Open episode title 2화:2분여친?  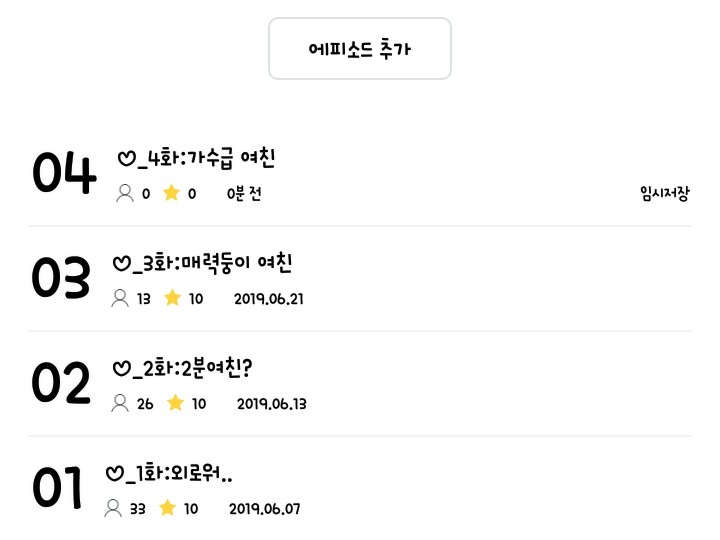click(185, 368)
